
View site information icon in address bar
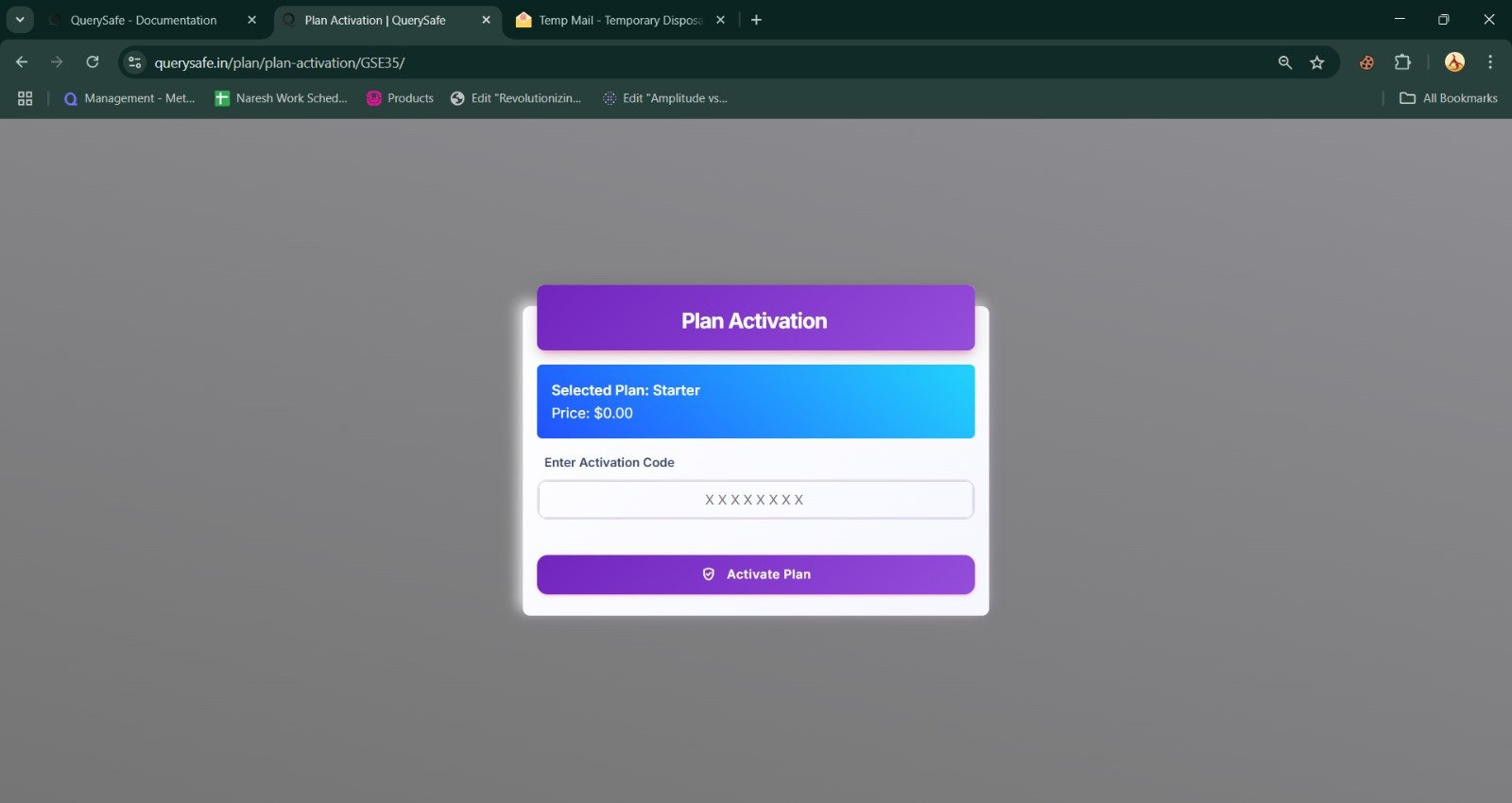135,62
